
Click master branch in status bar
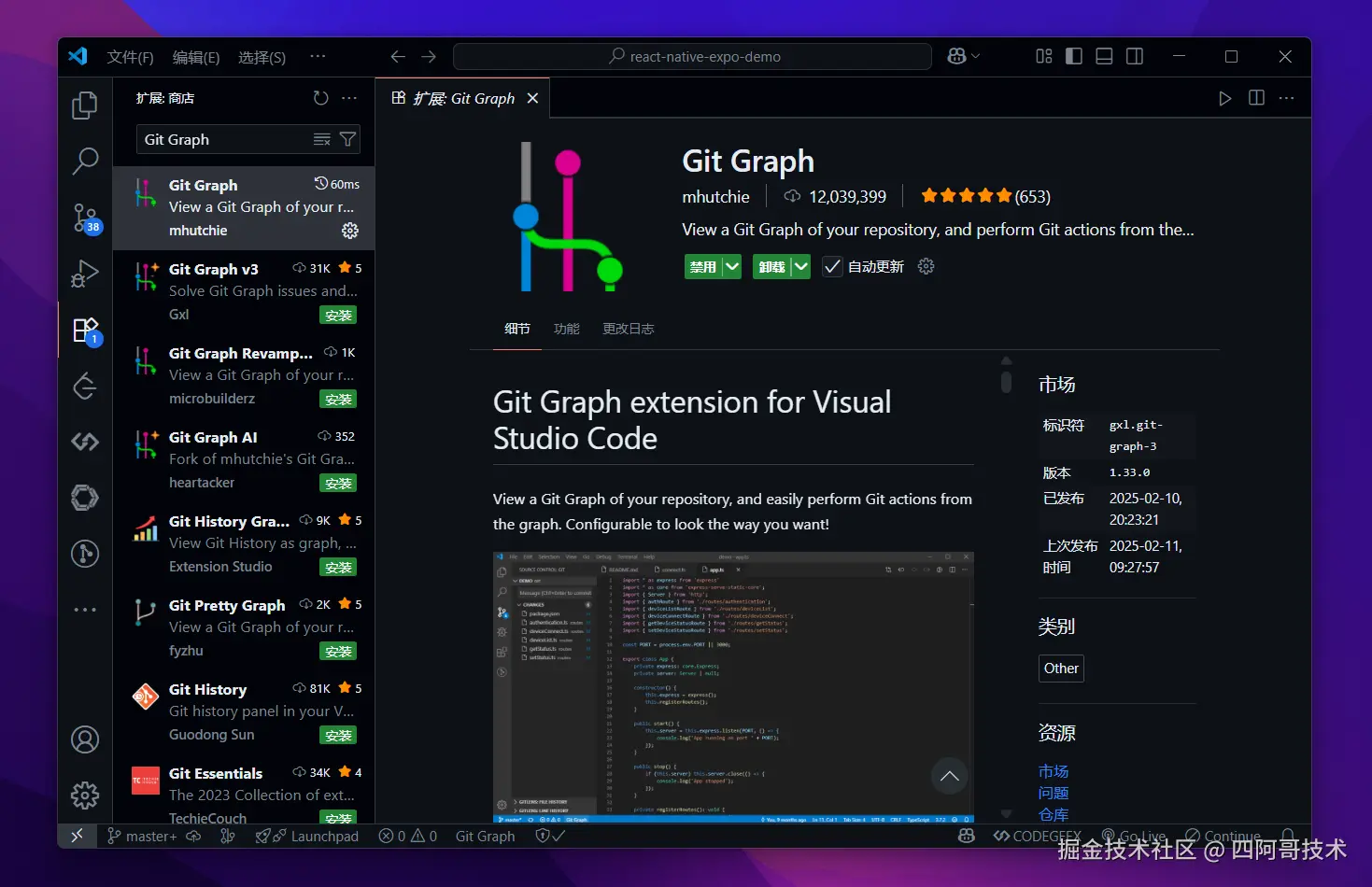[x=142, y=836]
